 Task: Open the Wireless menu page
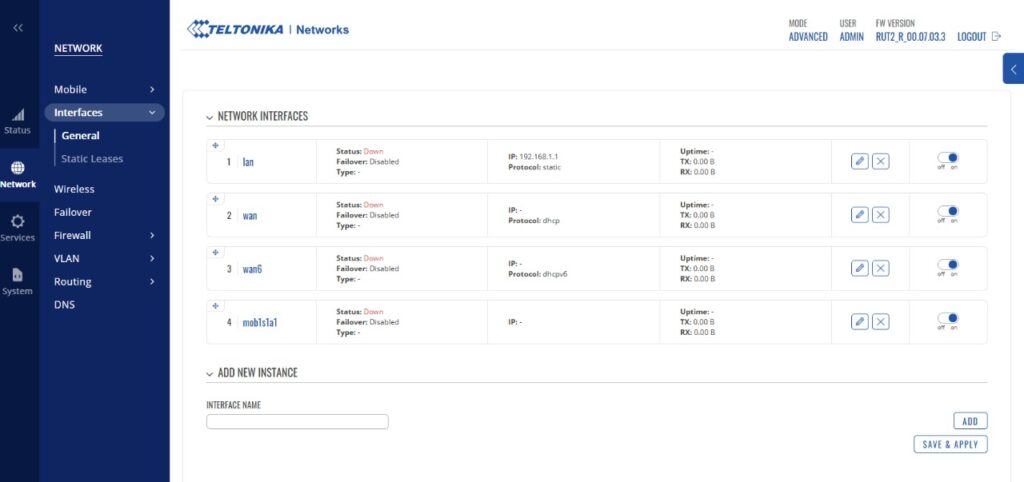click(74, 189)
